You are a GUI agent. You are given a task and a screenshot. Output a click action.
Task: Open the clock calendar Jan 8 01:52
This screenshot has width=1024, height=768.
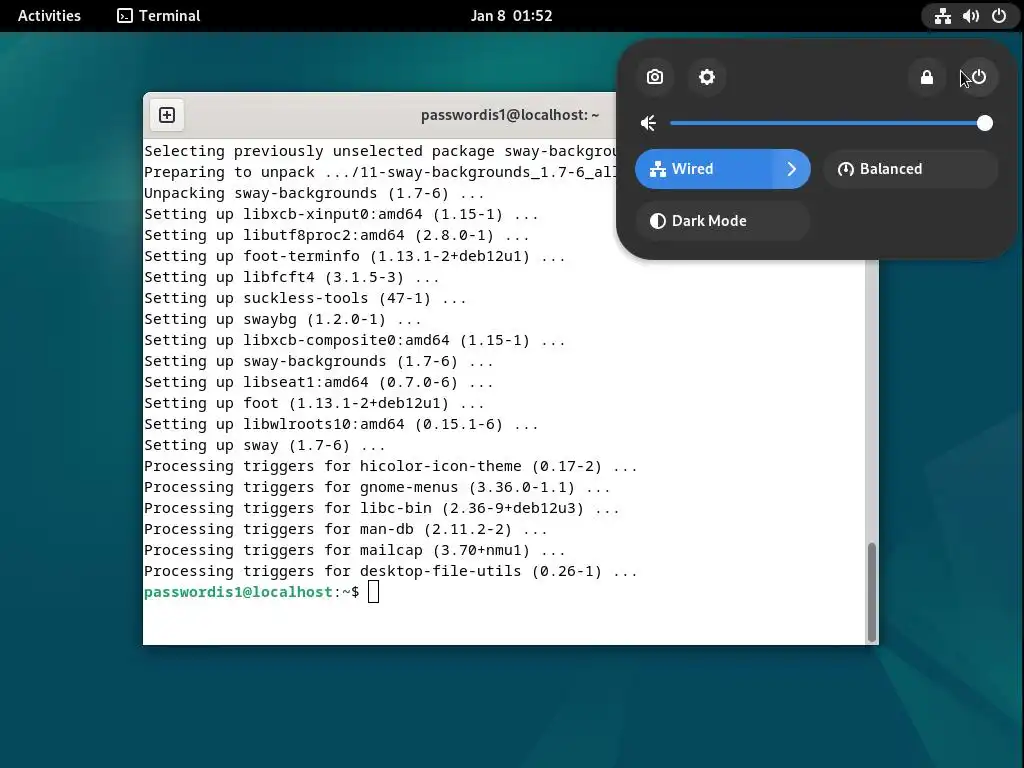pyautogui.click(x=511, y=16)
